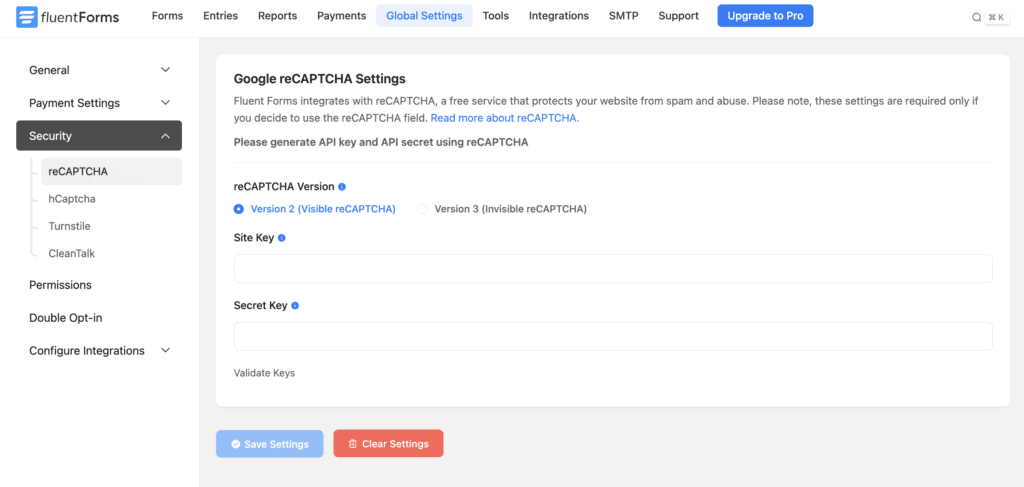The image size is (1024, 487).
Task: Click the search magnifier icon
Action: click(976, 18)
